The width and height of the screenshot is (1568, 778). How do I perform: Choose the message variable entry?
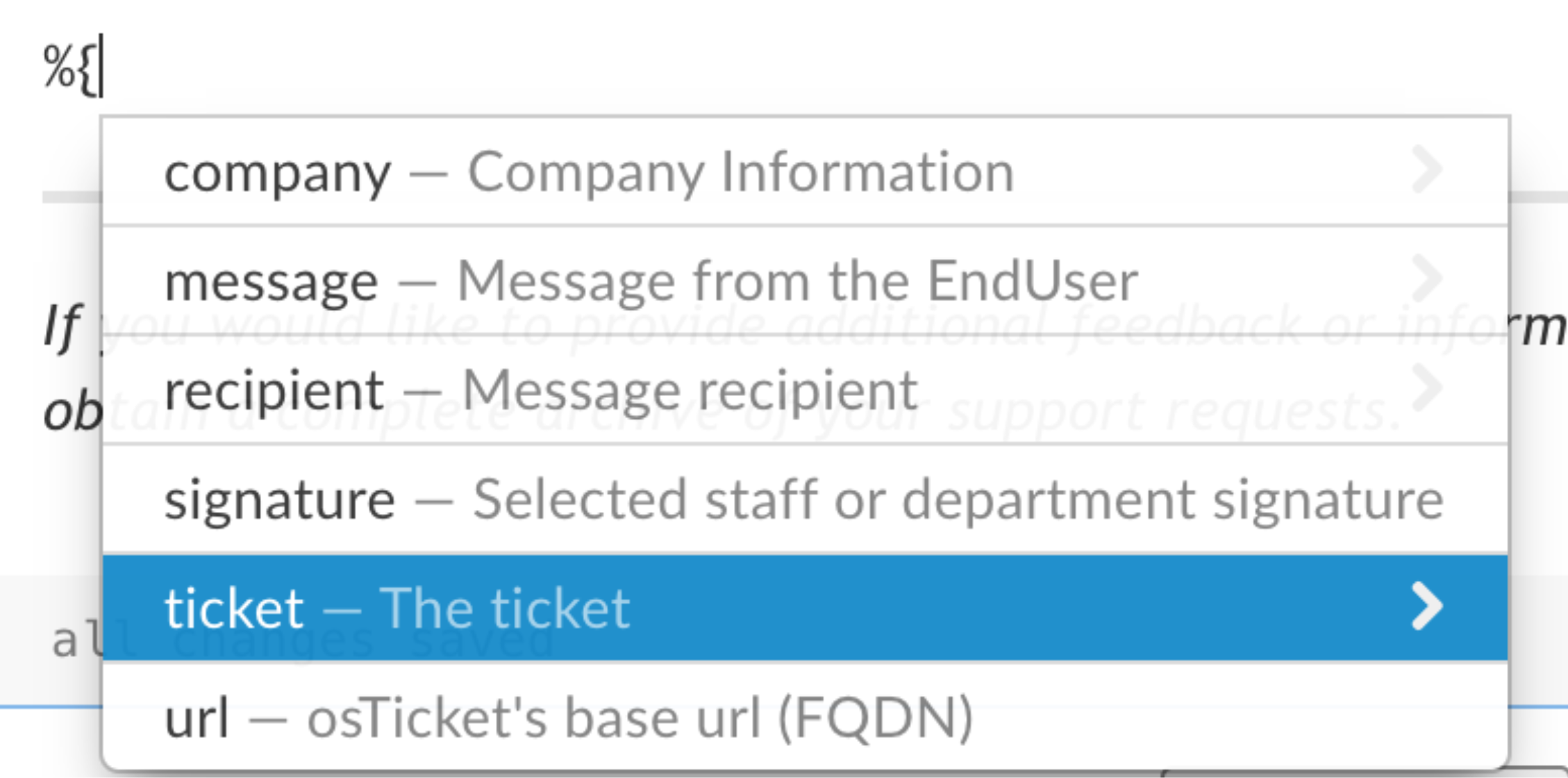[272, 281]
